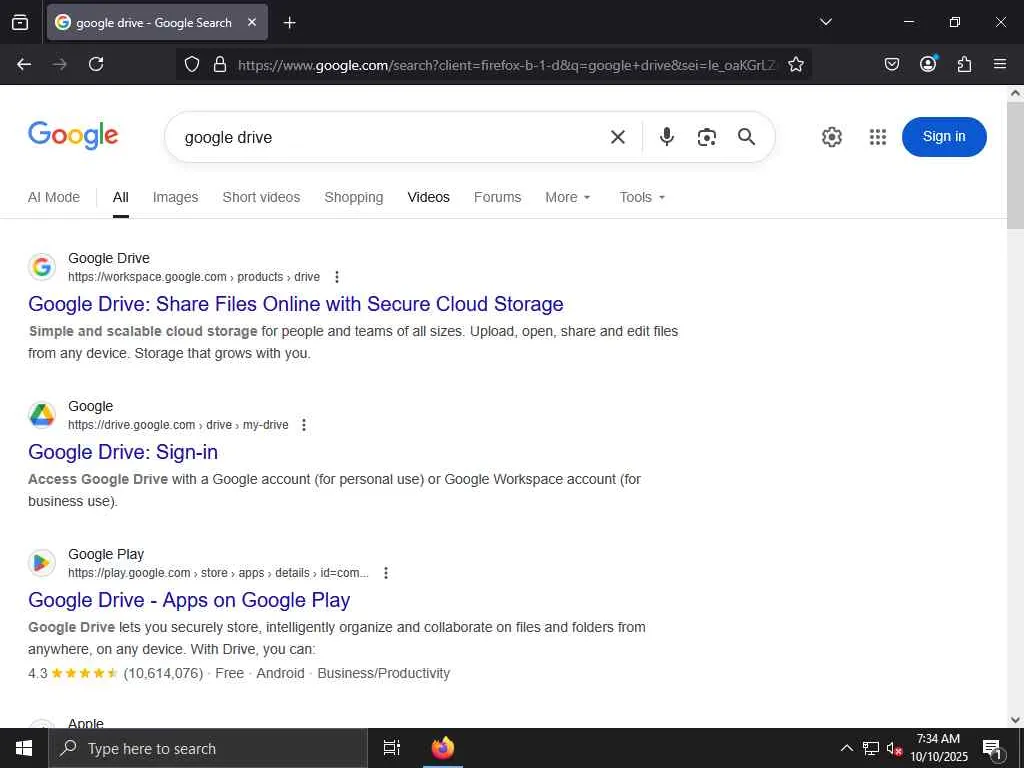Open Task View on taskbar
This screenshot has width=1024, height=768.
pos(392,748)
